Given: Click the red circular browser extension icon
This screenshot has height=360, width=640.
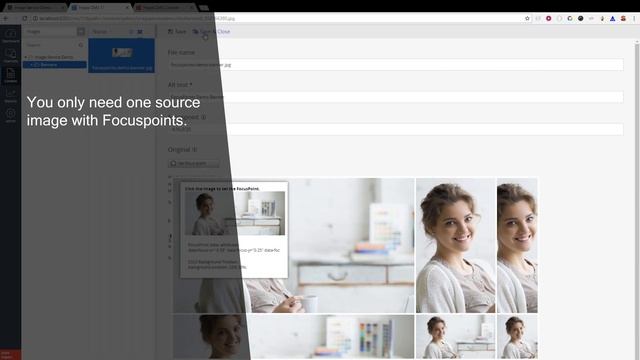Looking at the screenshot, I should click(x=549, y=18).
